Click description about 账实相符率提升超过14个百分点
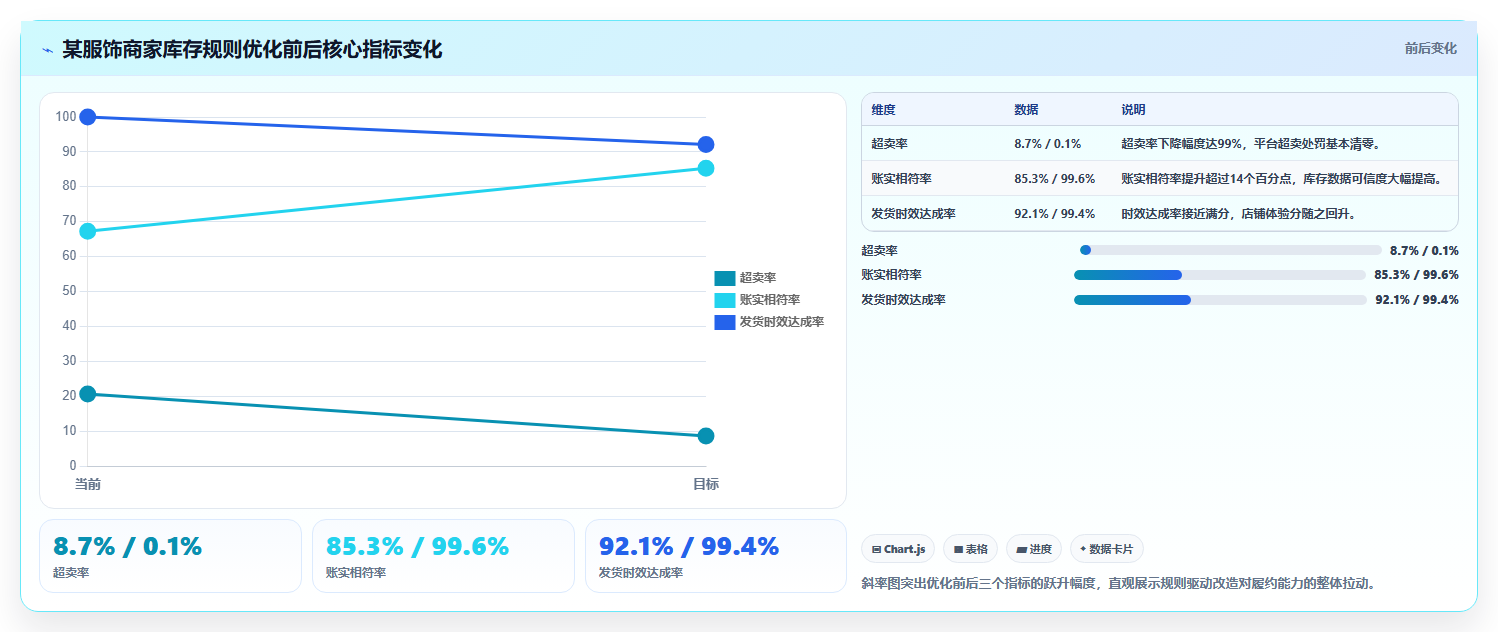 click(1282, 179)
